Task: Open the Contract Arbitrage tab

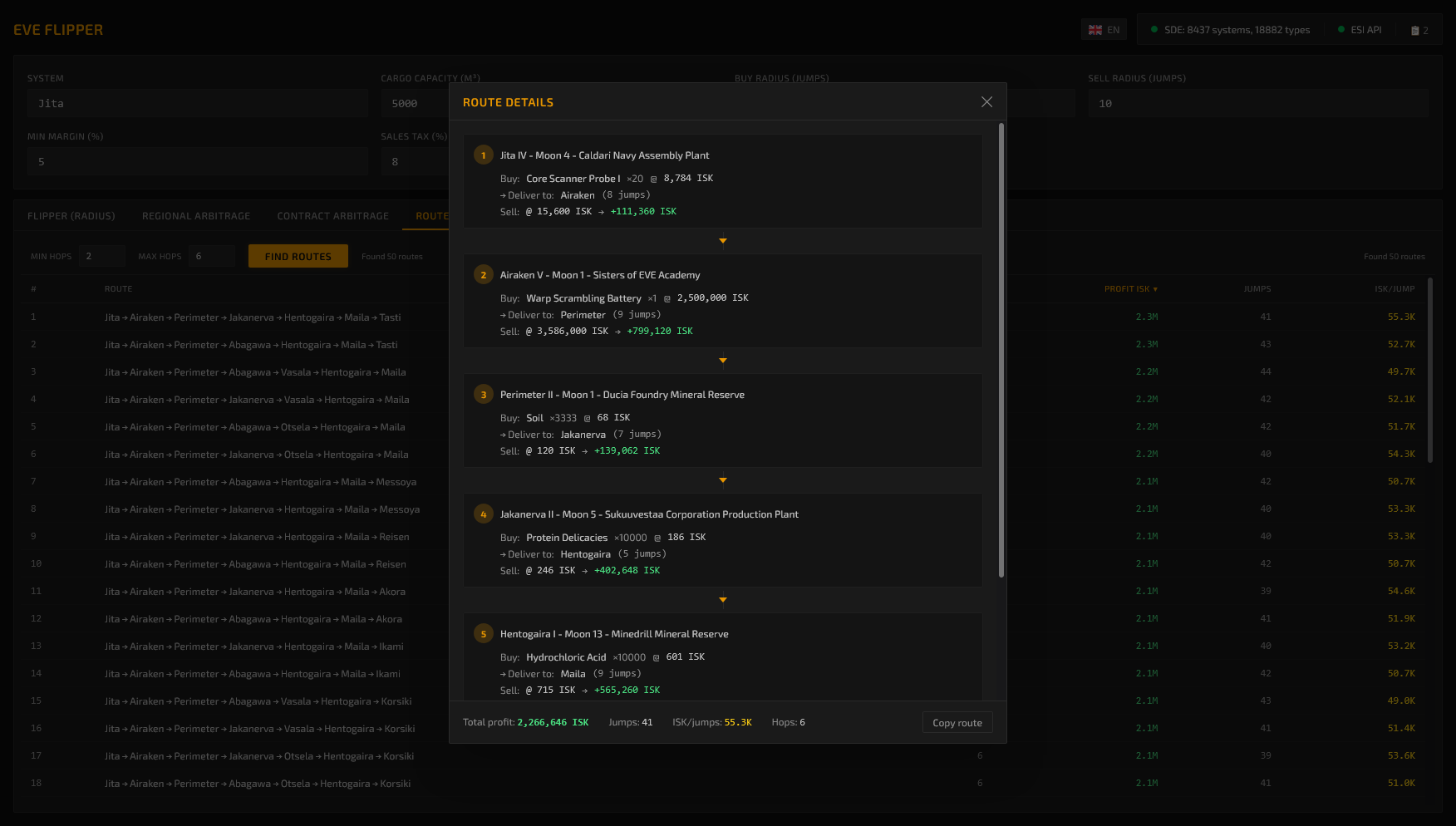Action: pos(333,216)
